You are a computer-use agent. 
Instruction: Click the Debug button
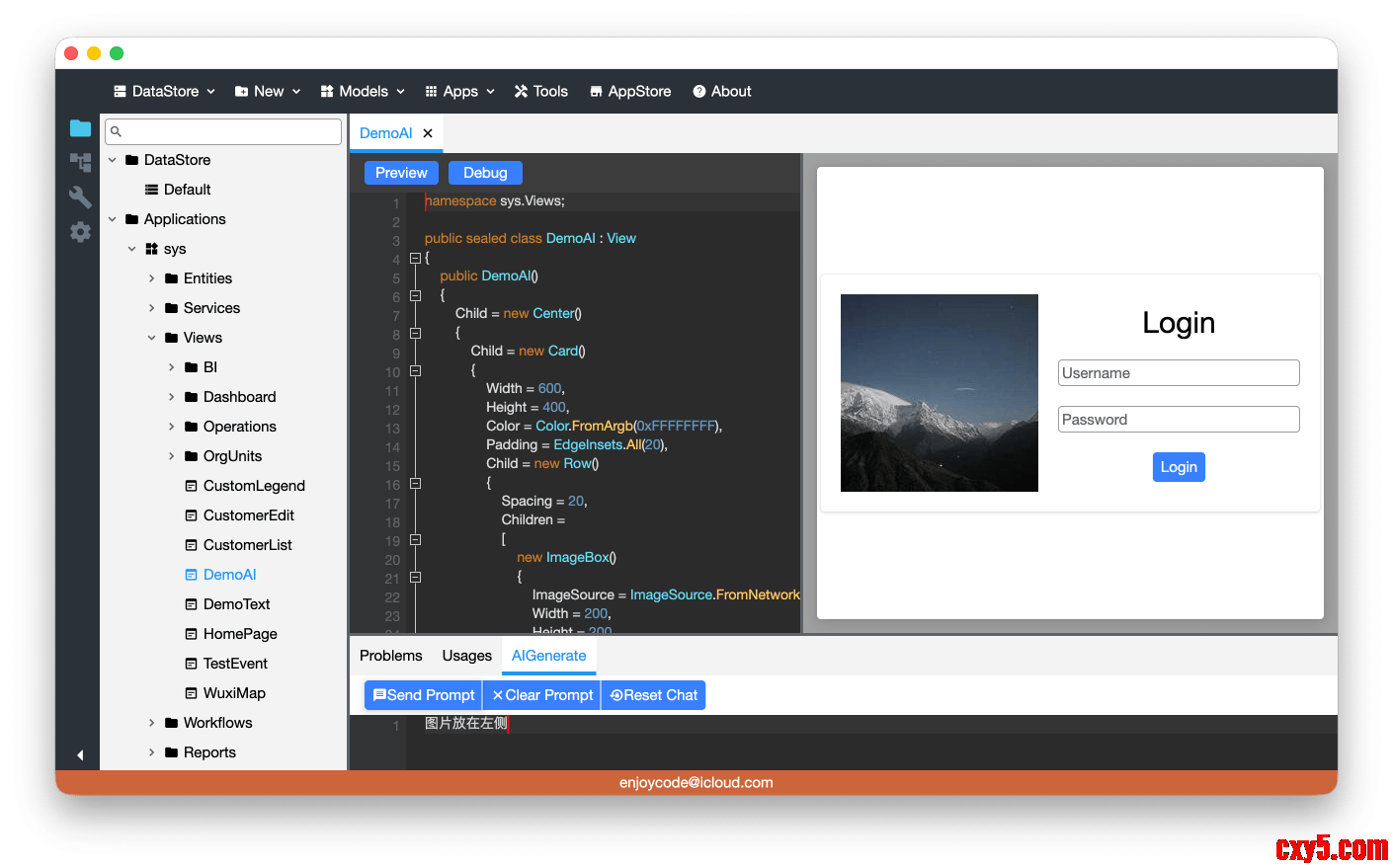pyautogui.click(x=485, y=173)
